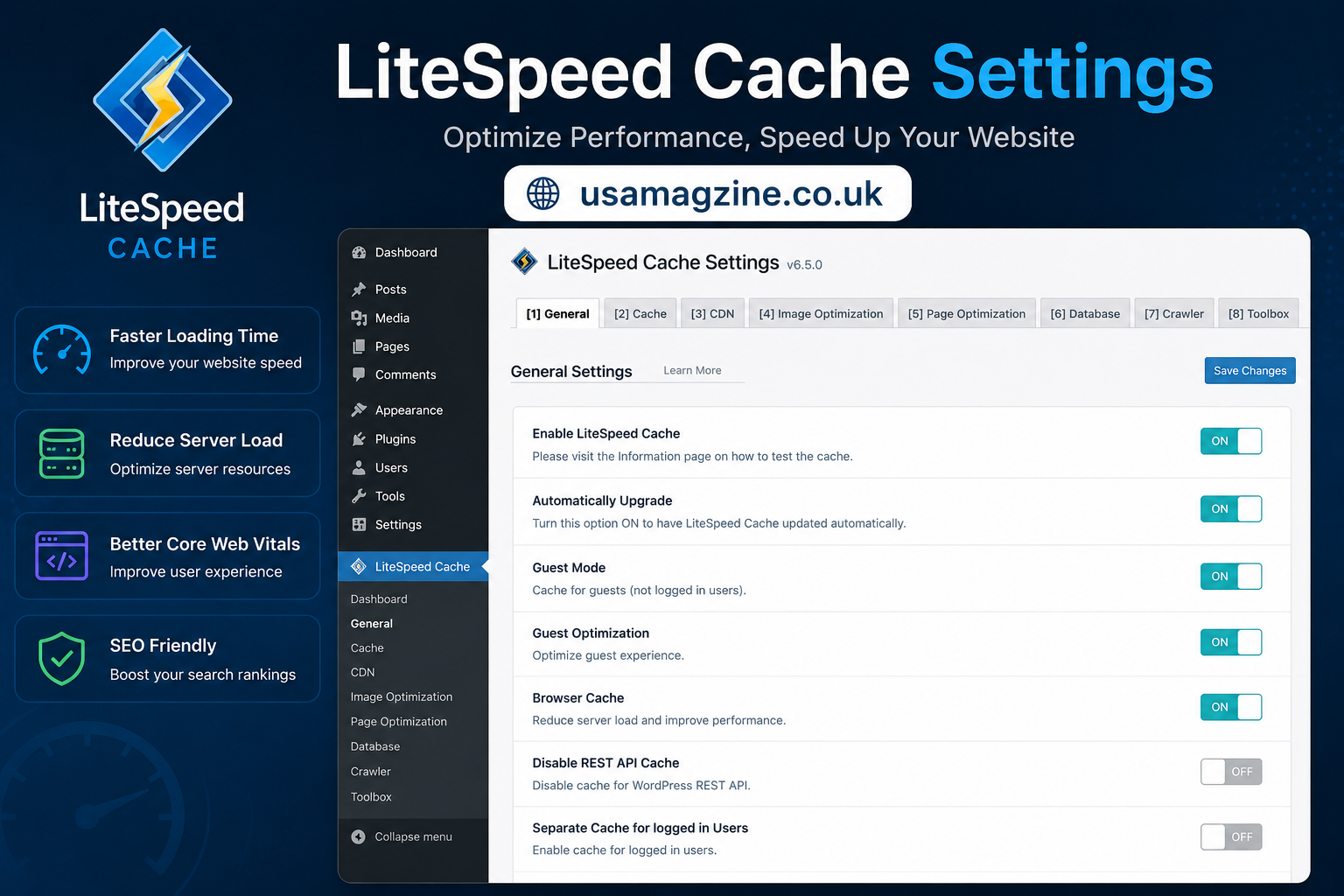Select General in LiteSpeed submenu
1344x896 pixels.
click(x=372, y=624)
